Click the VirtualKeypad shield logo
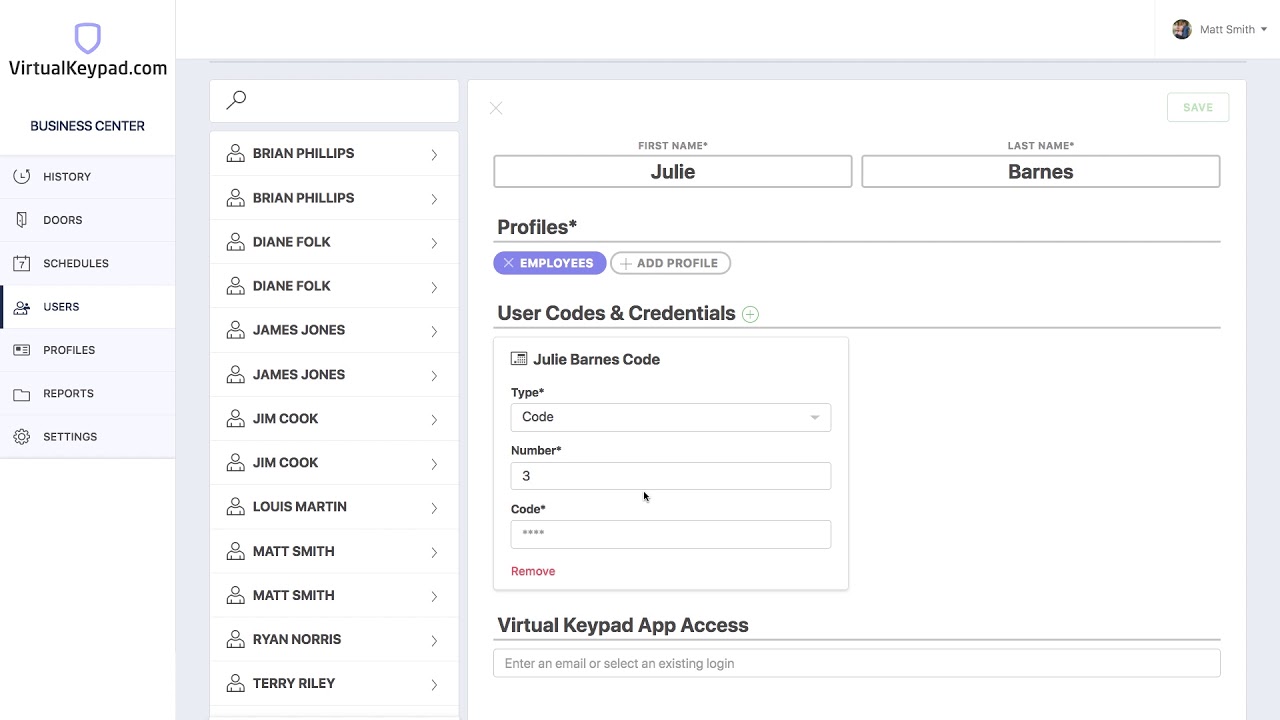The height and width of the screenshot is (720, 1280). [88, 39]
